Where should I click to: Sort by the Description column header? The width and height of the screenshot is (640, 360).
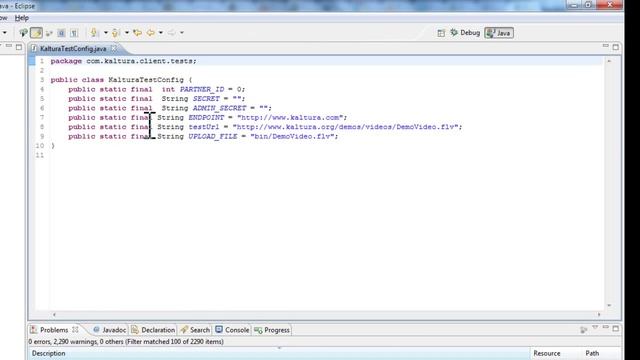click(x=279, y=353)
